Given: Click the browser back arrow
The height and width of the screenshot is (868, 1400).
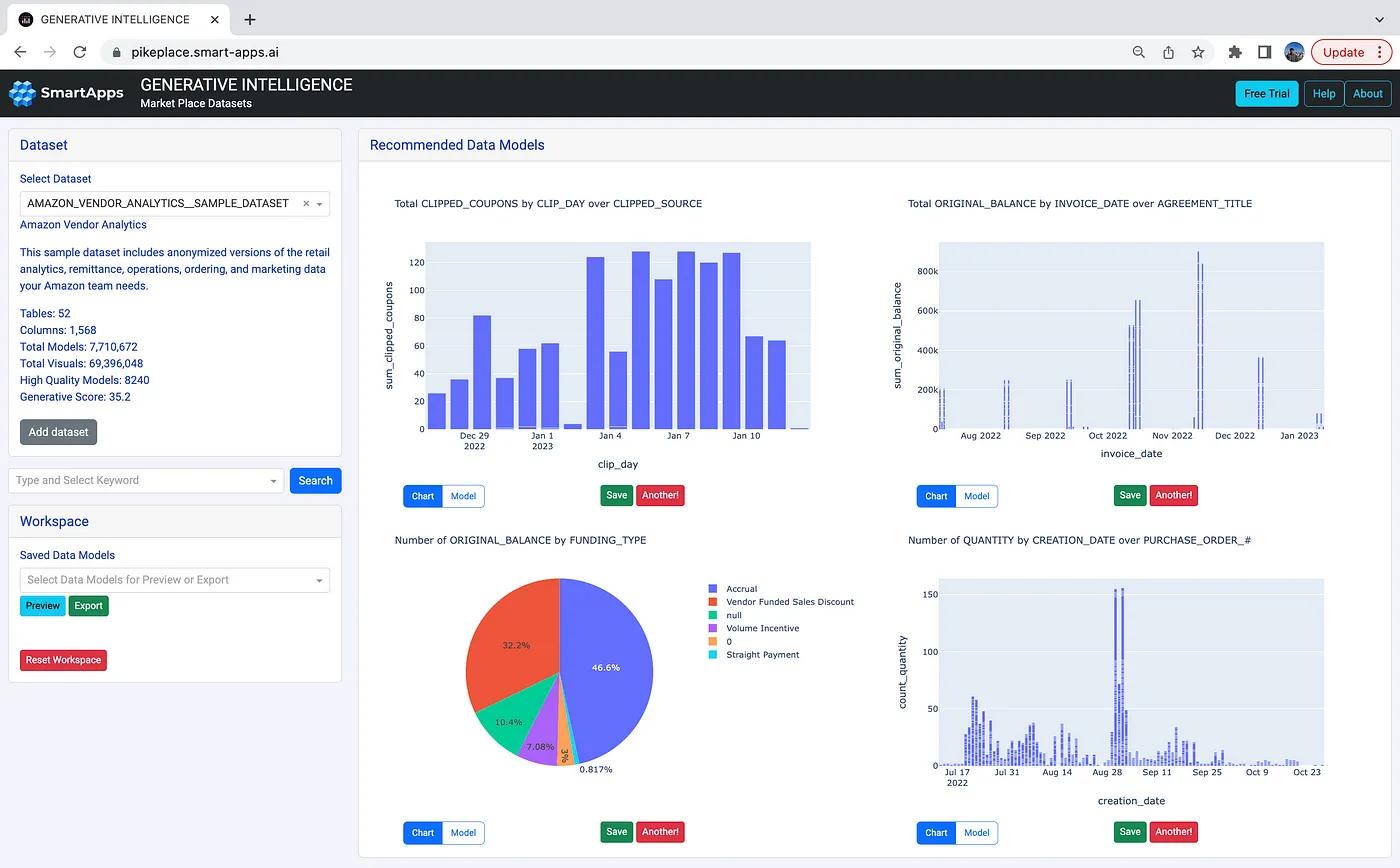Looking at the screenshot, I should click(20, 52).
